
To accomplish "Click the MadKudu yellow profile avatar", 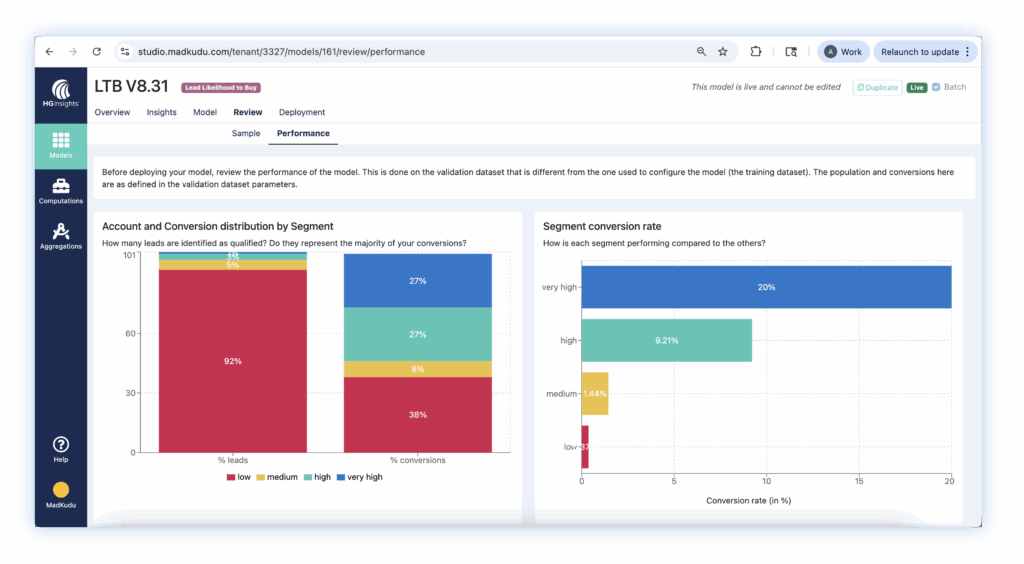I will 60,491.
